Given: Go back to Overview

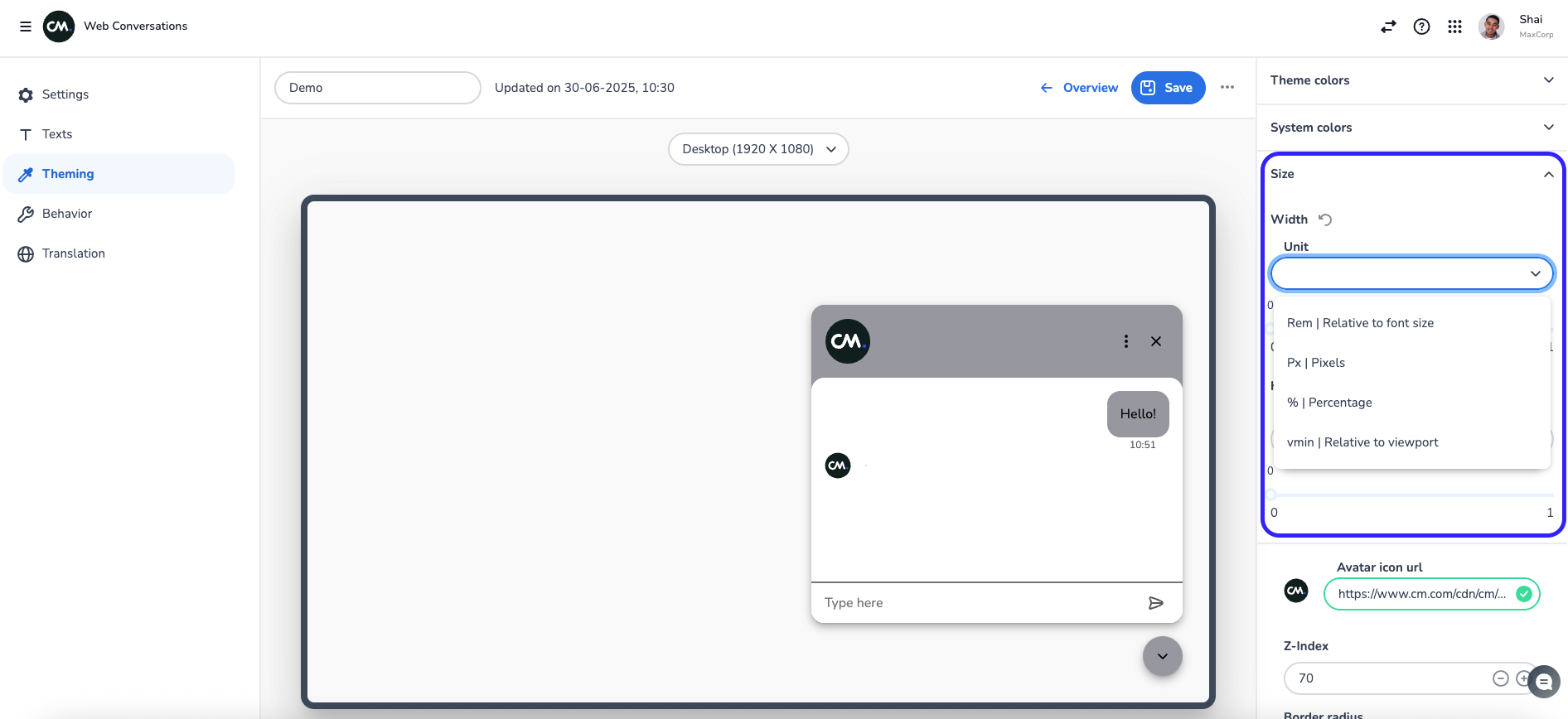Looking at the screenshot, I should (x=1079, y=88).
